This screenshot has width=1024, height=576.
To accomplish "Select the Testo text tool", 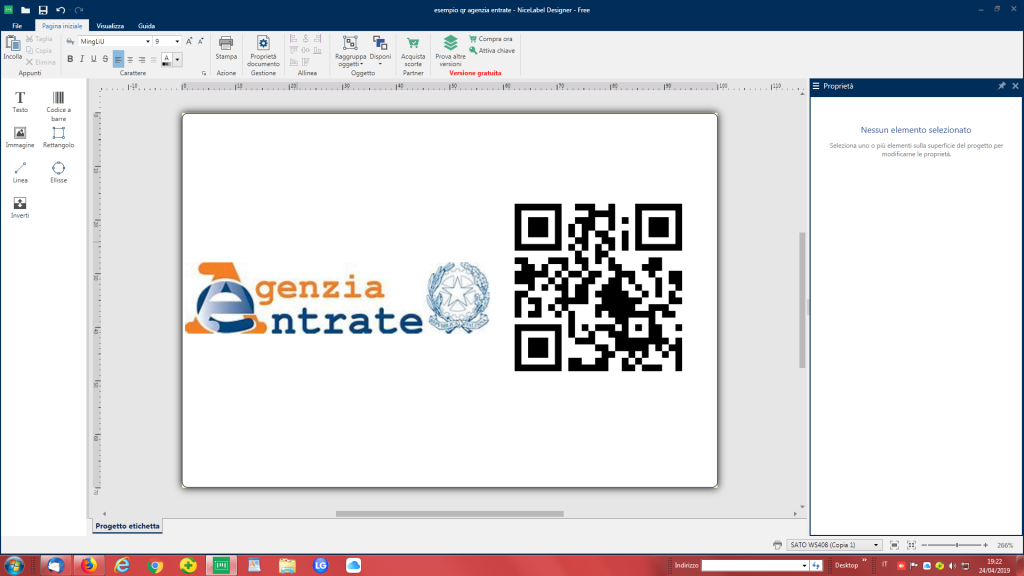I will tap(20, 102).
